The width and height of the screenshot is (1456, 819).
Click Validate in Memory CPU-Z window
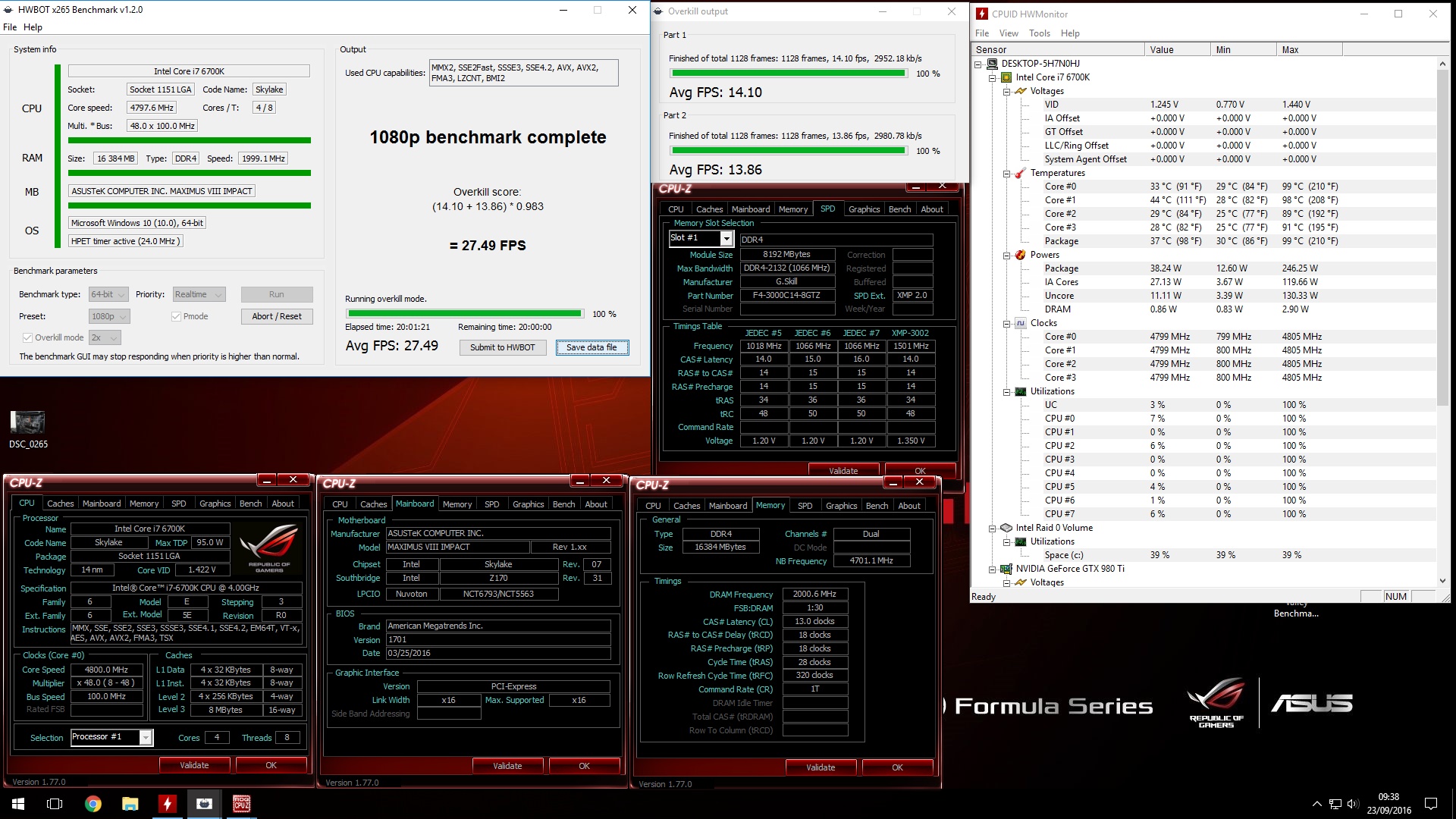click(x=821, y=767)
